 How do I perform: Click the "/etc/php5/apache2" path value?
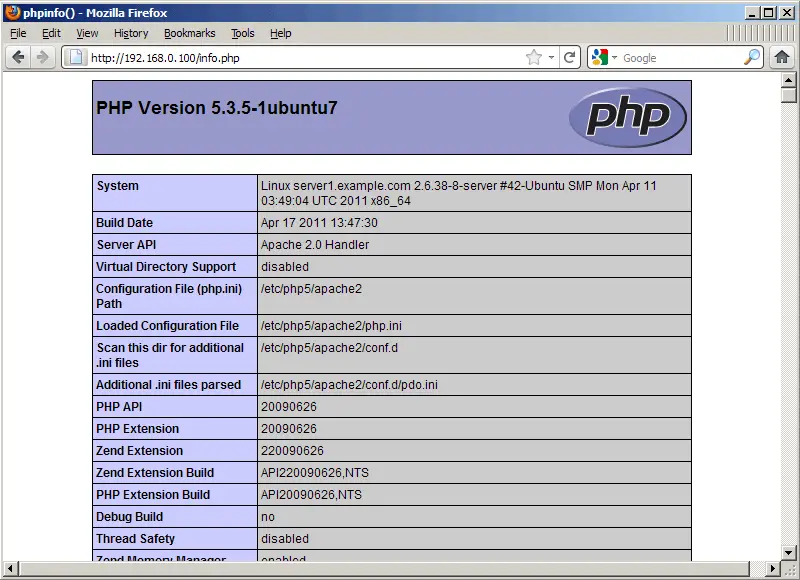coord(311,289)
